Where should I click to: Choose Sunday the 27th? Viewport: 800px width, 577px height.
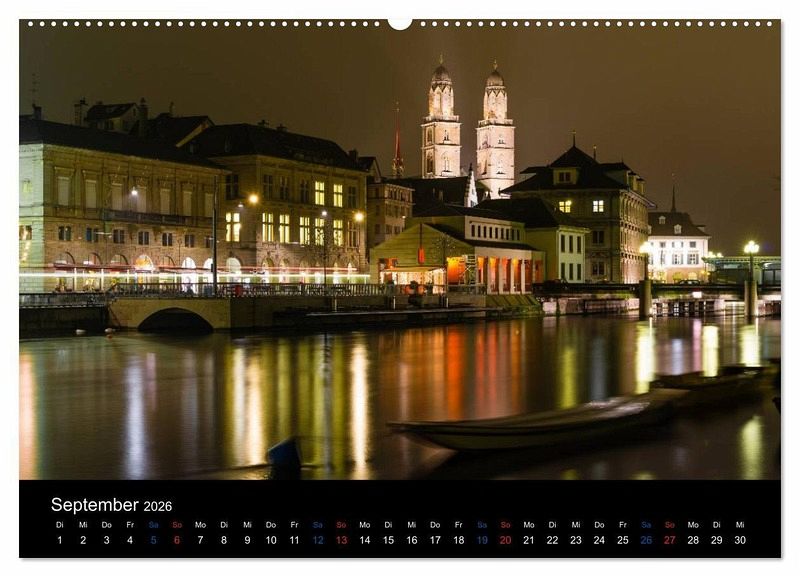coord(669,540)
